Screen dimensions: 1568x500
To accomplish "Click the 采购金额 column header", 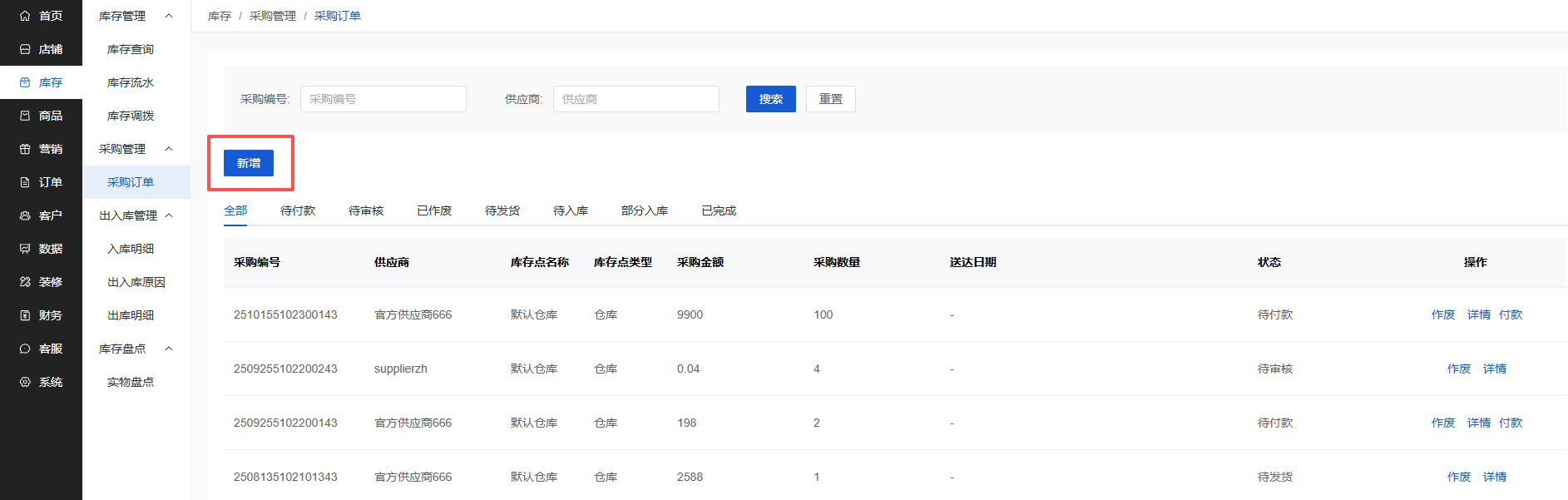I will [700, 262].
